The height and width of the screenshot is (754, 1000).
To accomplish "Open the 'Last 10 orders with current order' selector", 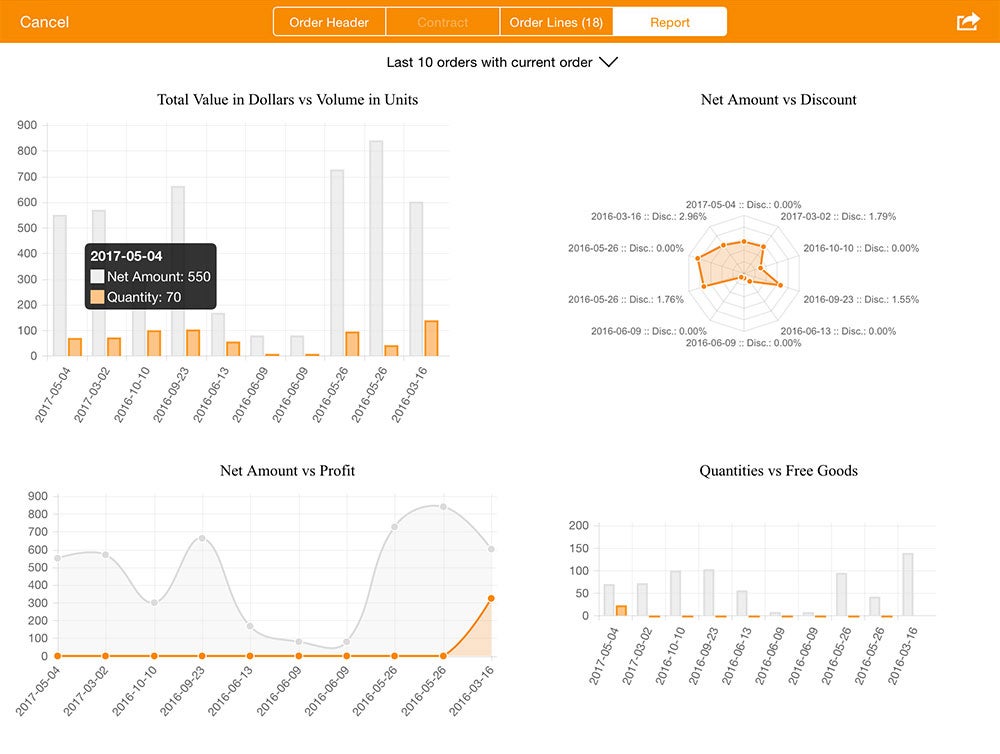I will 490,62.
